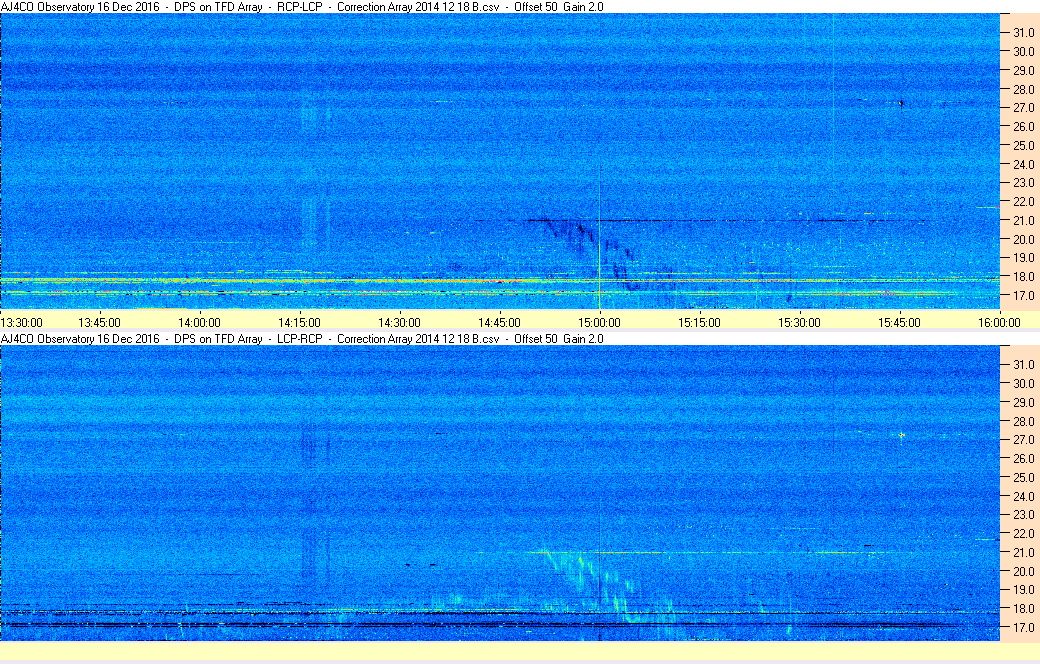The image size is (1040, 664).
Task: Click 22.0 frequency label on RCP-LCP chart
Action: click(x=1023, y=202)
